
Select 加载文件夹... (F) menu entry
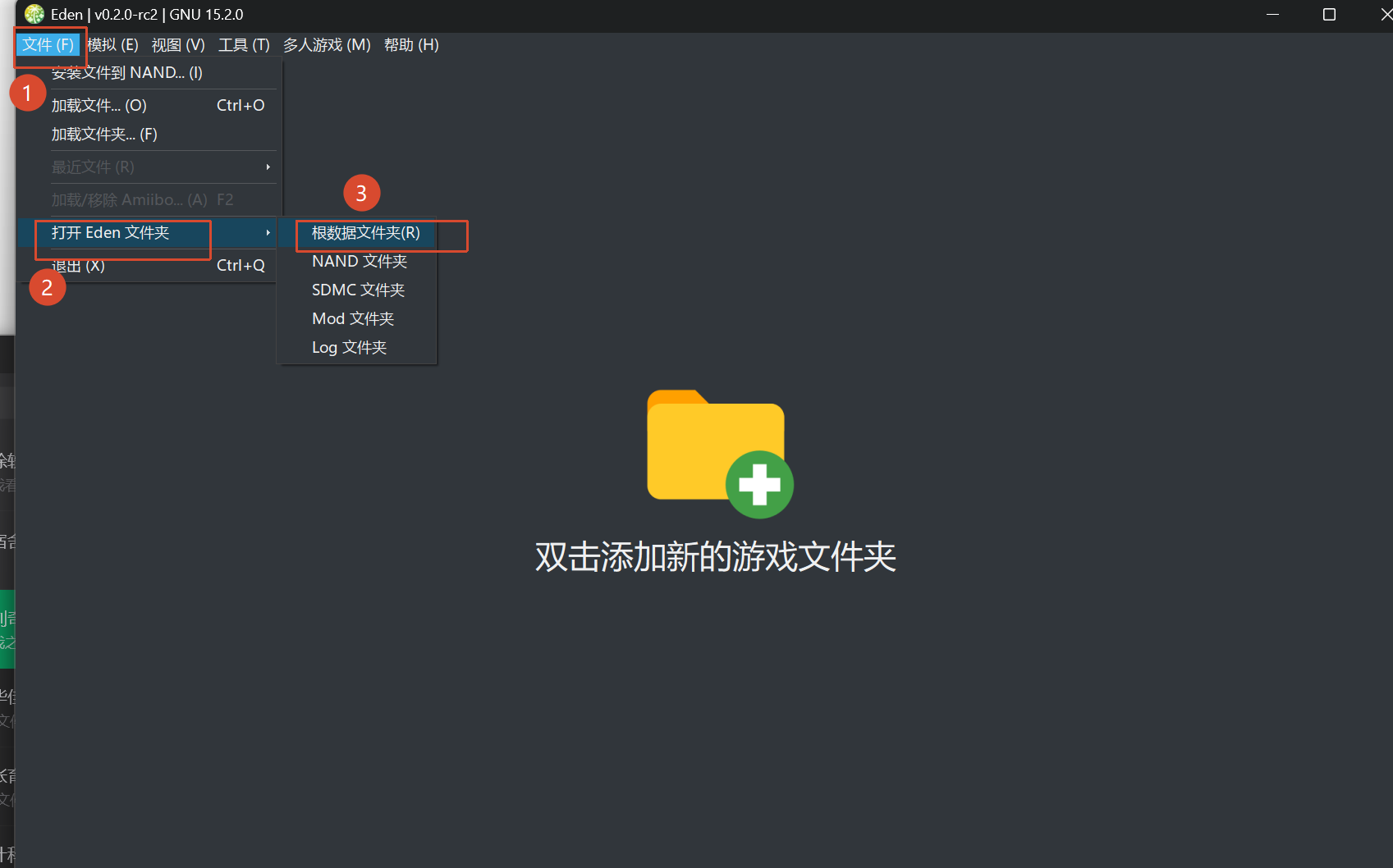pos(148,134)
